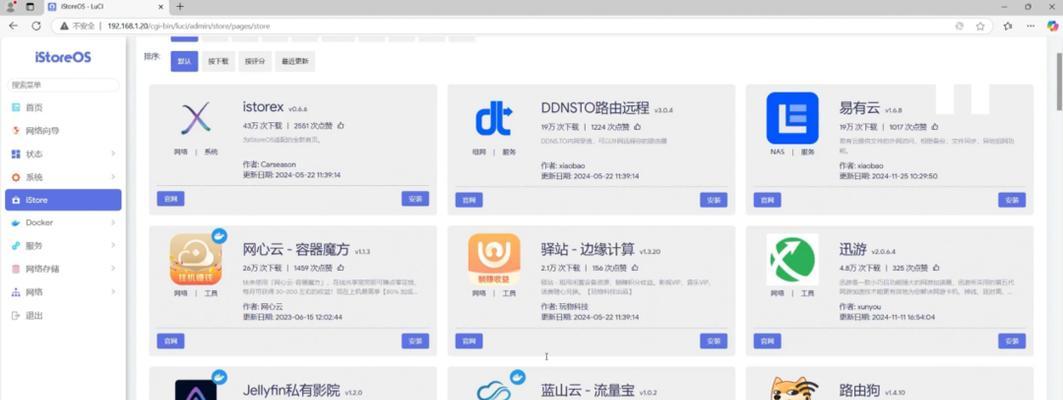
Task: Click the 网络存储 pink storage icon
Action: (16, 268)
